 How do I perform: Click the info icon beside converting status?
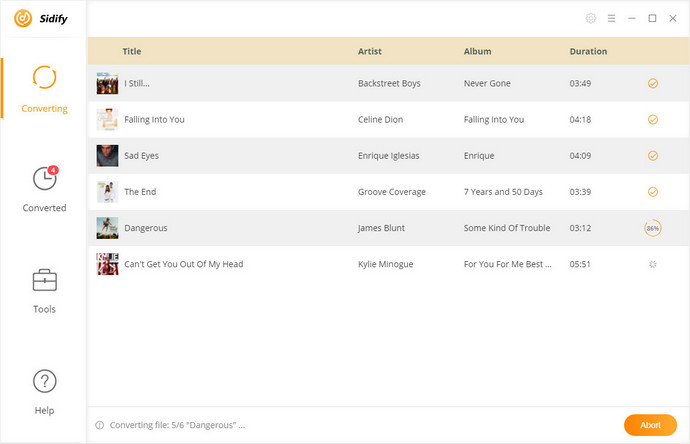coord(100,425)
